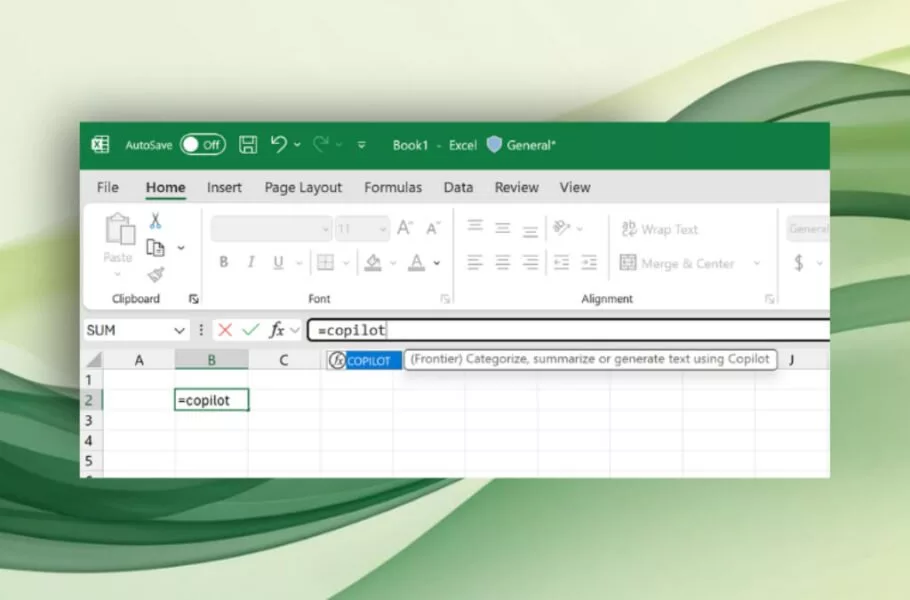Click the column A header
The image size is (910, 600).
pos(139,360)
